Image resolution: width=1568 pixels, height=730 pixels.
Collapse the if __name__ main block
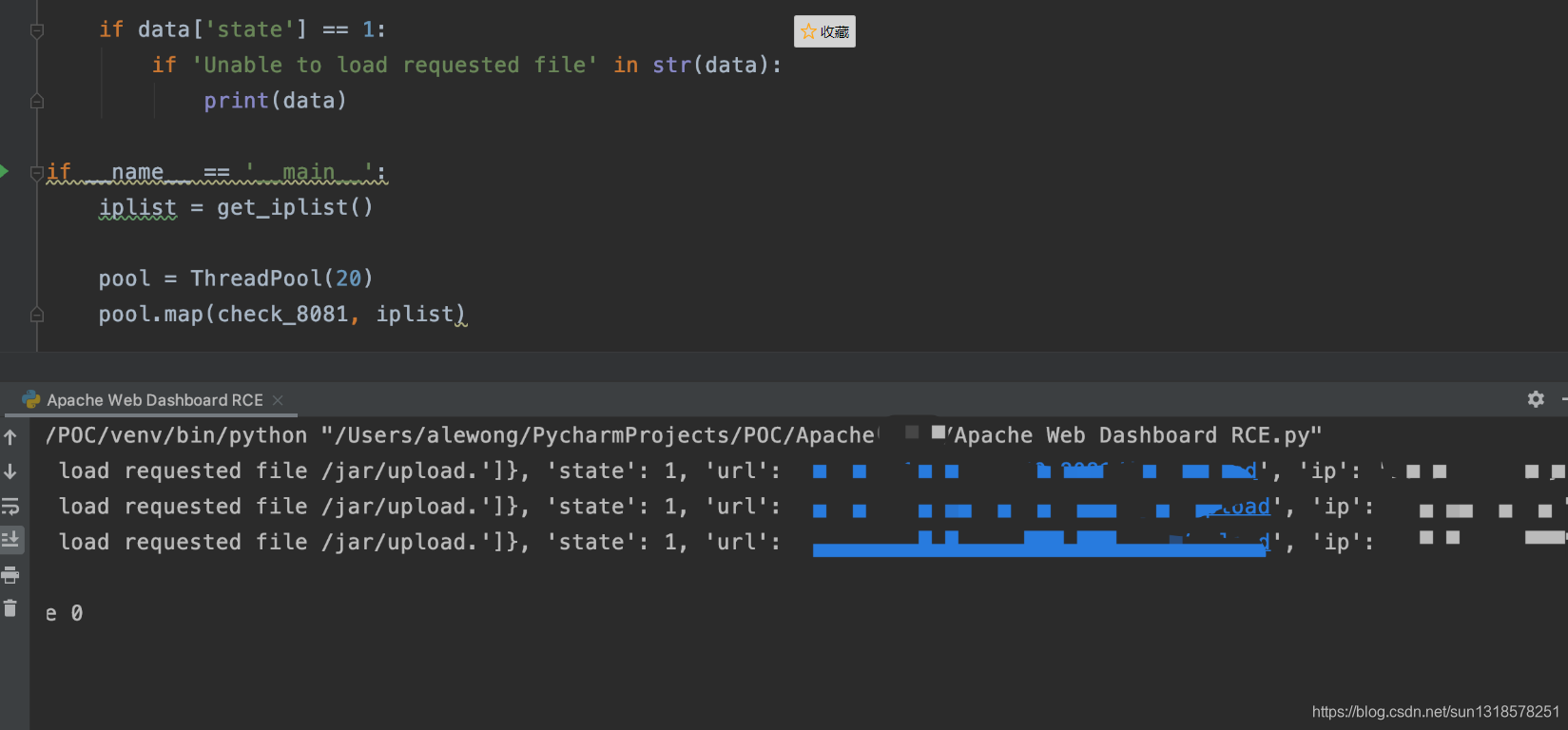pyautogui.click(x=37, y=172)
